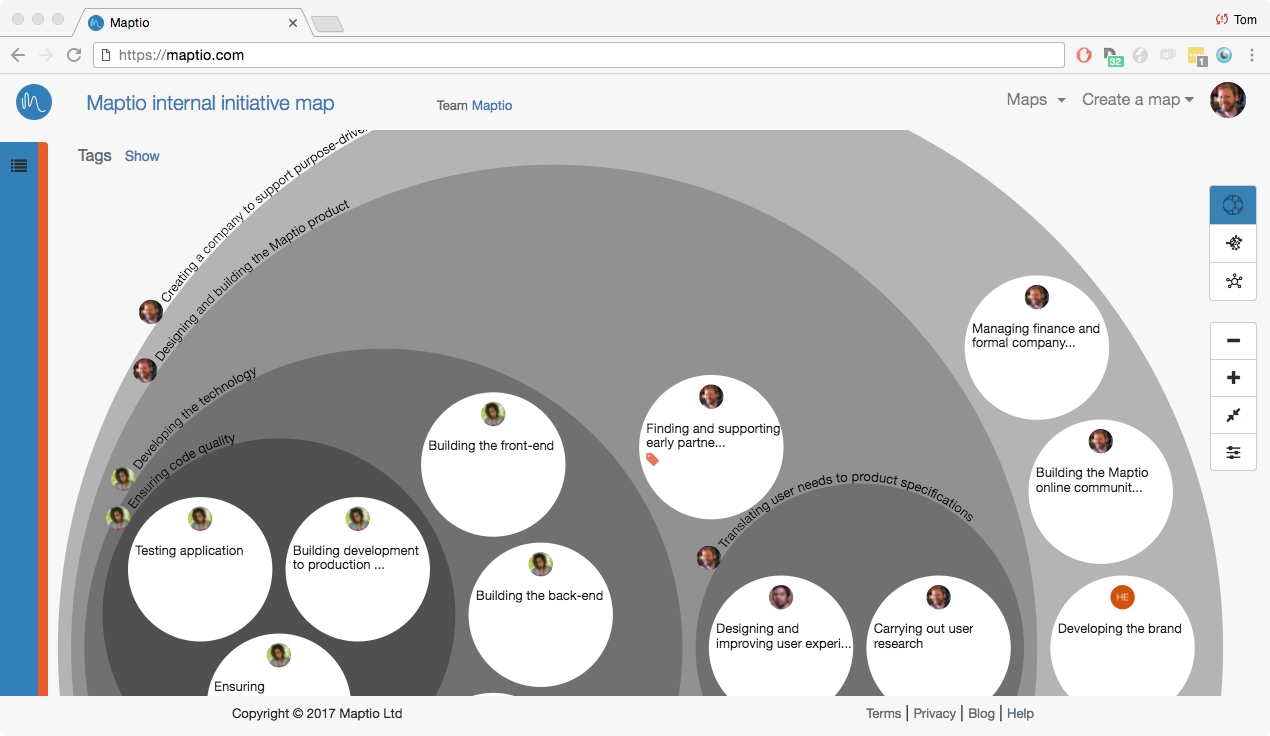1270x736 pixels.
Task: Click the reset zoom arrows icon
Action: [1233, 415]
